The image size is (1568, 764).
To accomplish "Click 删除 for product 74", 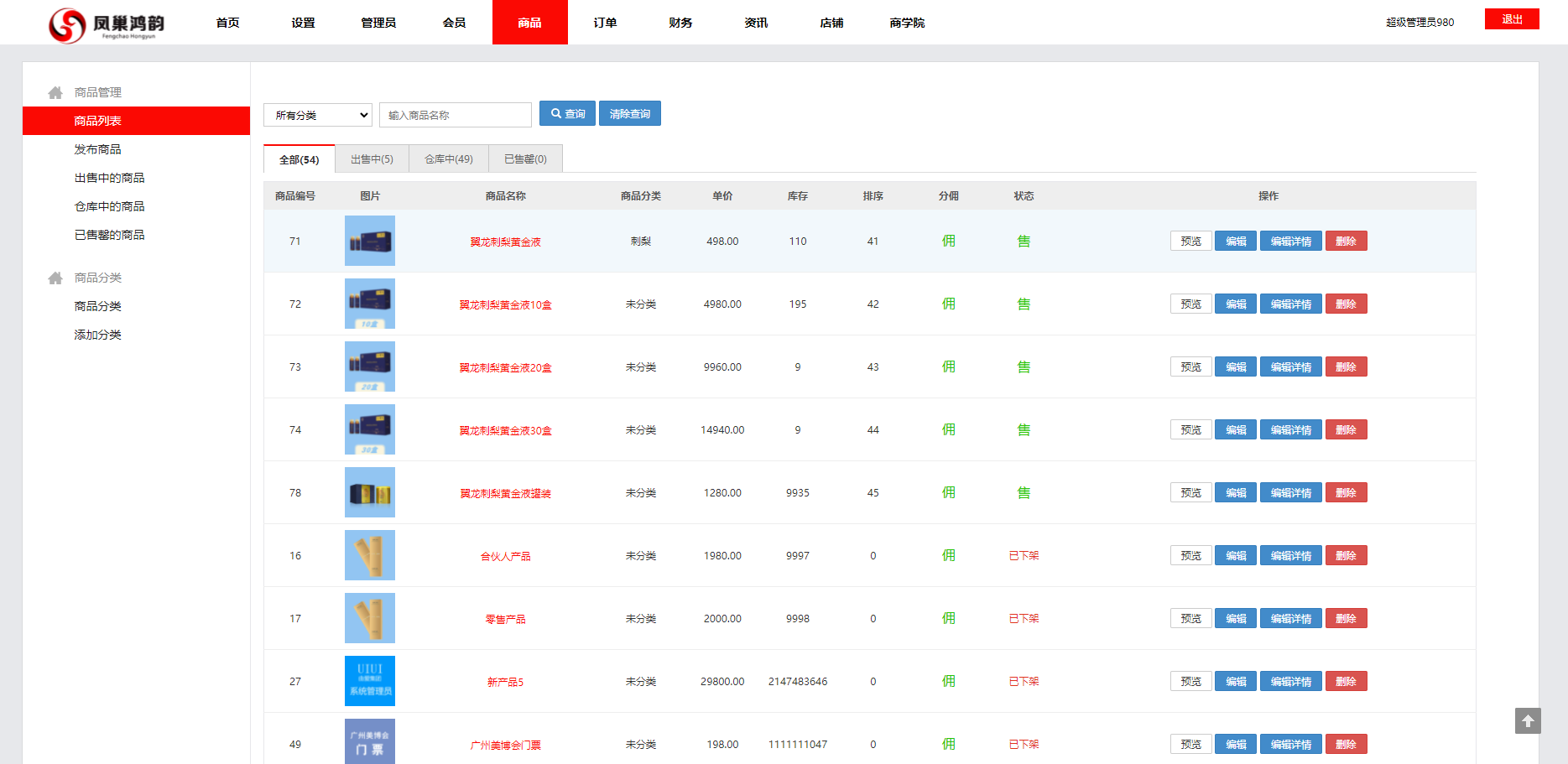I will tap(1346, 429).
